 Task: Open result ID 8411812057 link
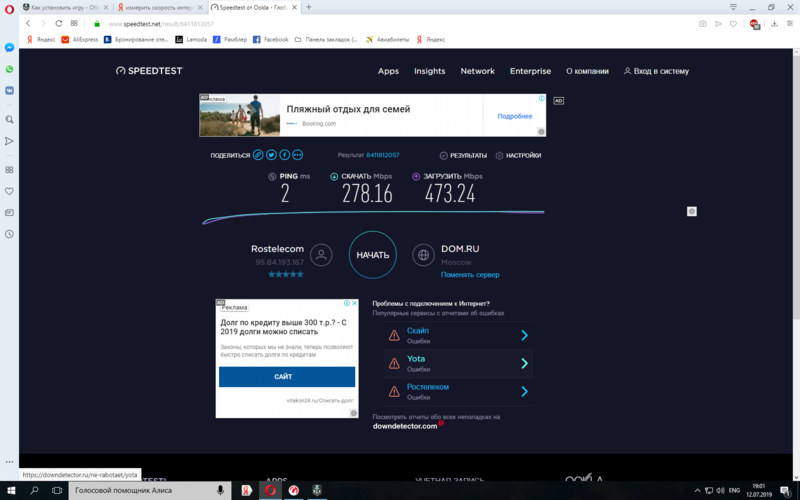pyautogui.click(x=383, y=155)
